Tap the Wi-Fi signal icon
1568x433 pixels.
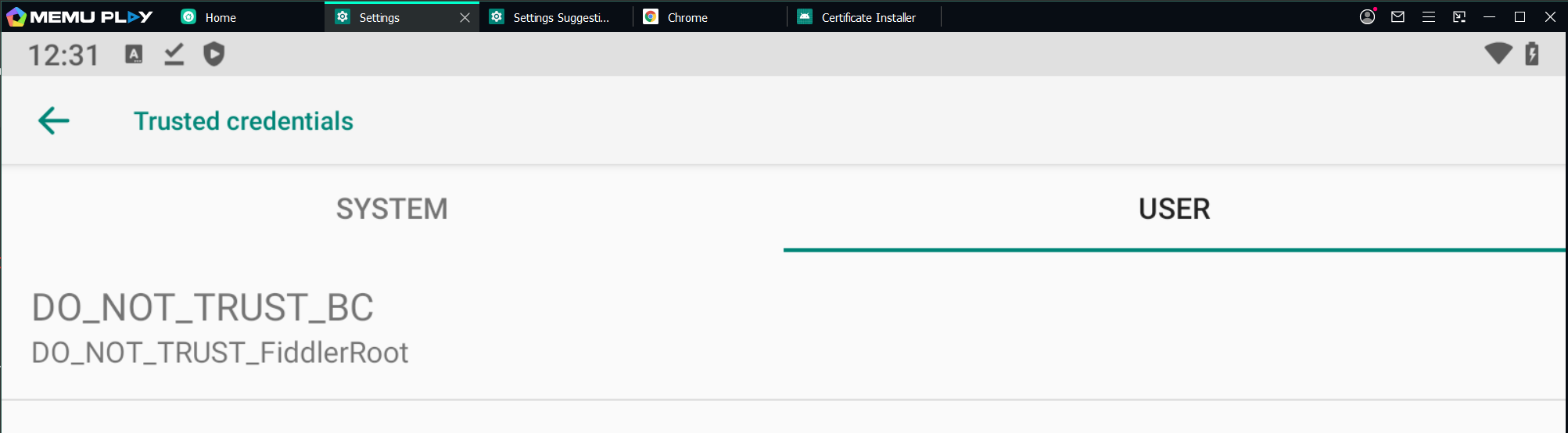pos(1498,53)
